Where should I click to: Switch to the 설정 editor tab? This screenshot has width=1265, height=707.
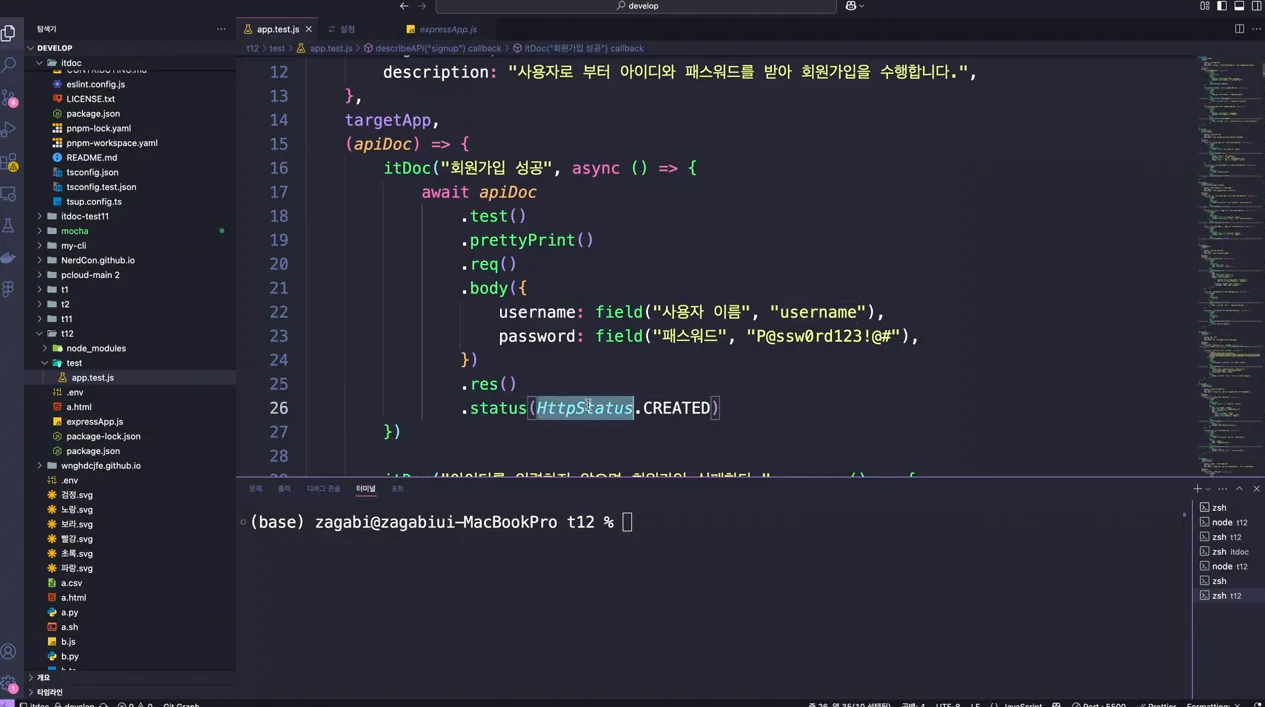[346, 29]
